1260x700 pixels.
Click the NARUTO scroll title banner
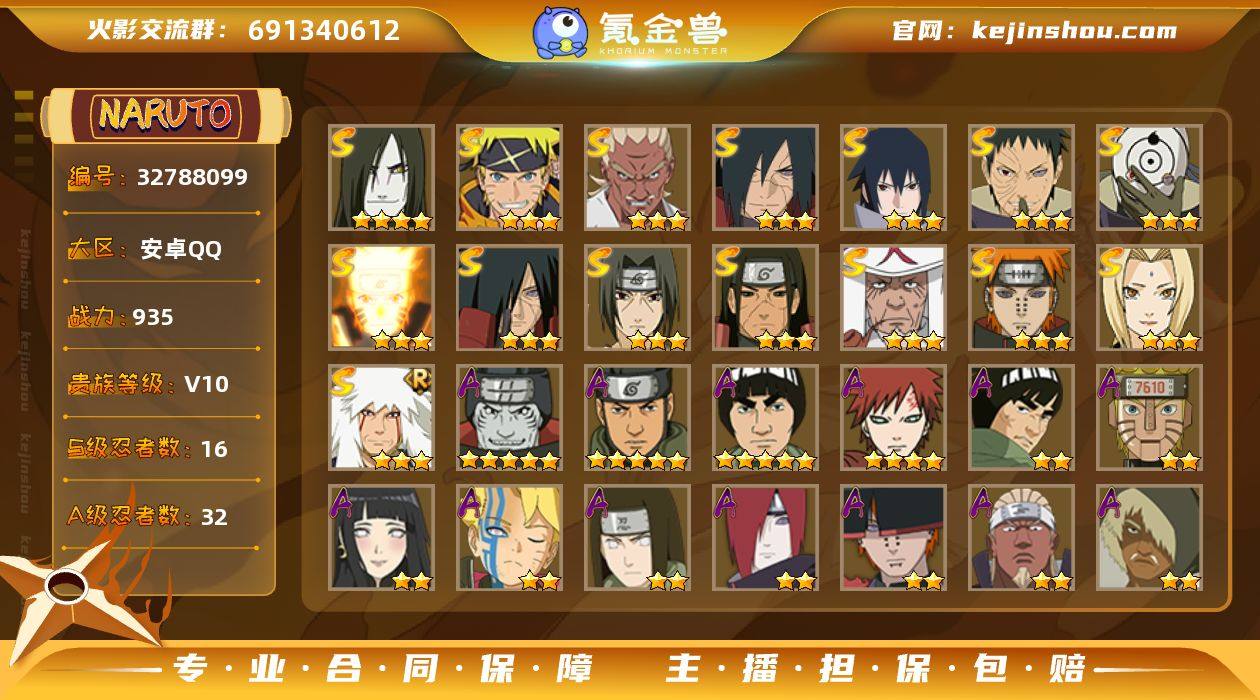pyautogui.click(x=166, y=114)
